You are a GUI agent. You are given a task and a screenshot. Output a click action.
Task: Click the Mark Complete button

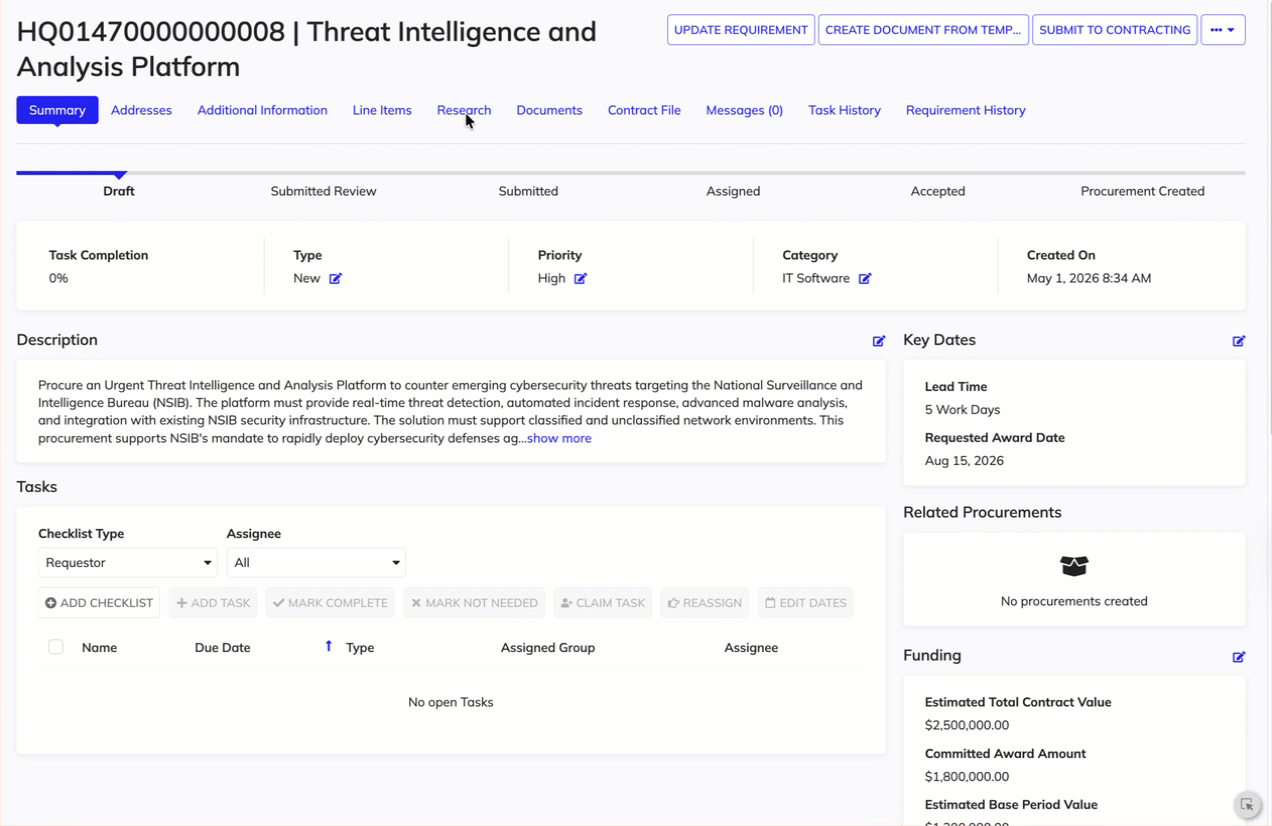pyautogui.click(x=330, y=603)
